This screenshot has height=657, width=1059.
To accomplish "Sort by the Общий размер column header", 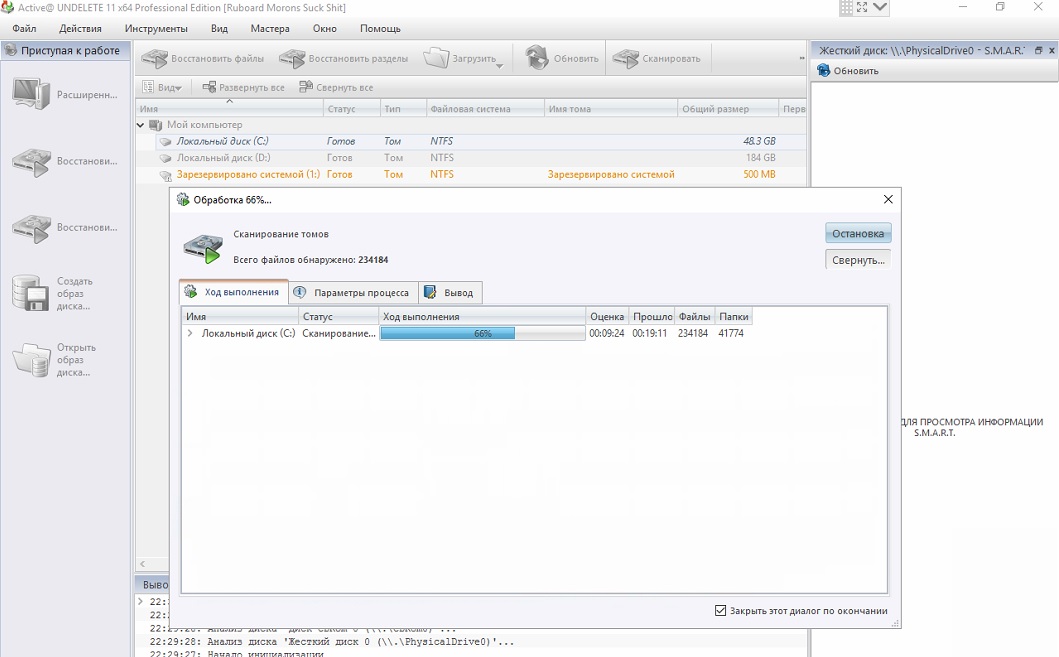I will pyautogui.click(x=727, y=109).
